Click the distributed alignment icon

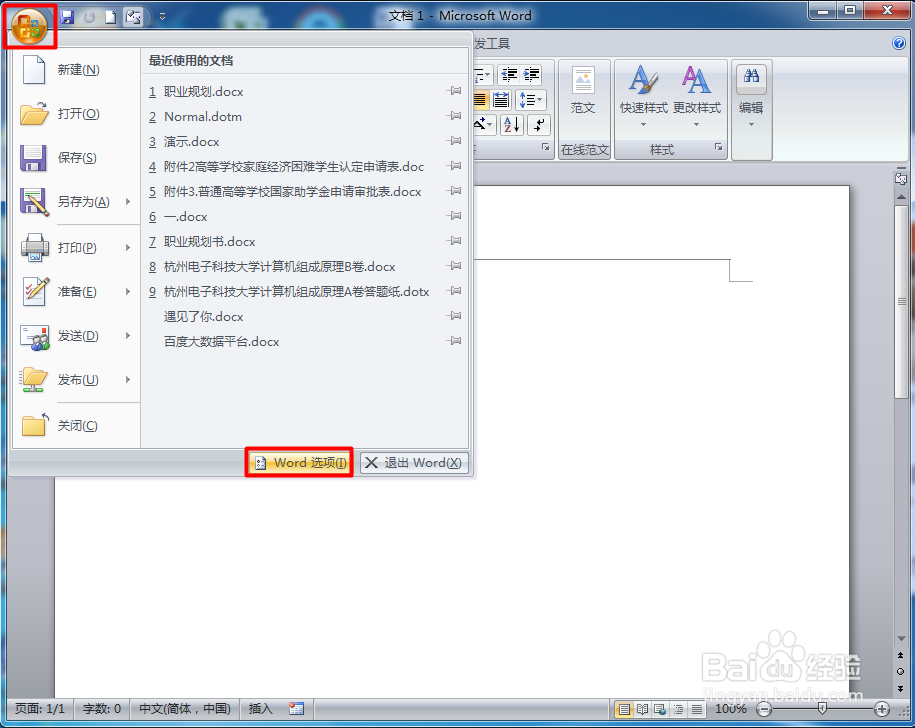[501, 100]
